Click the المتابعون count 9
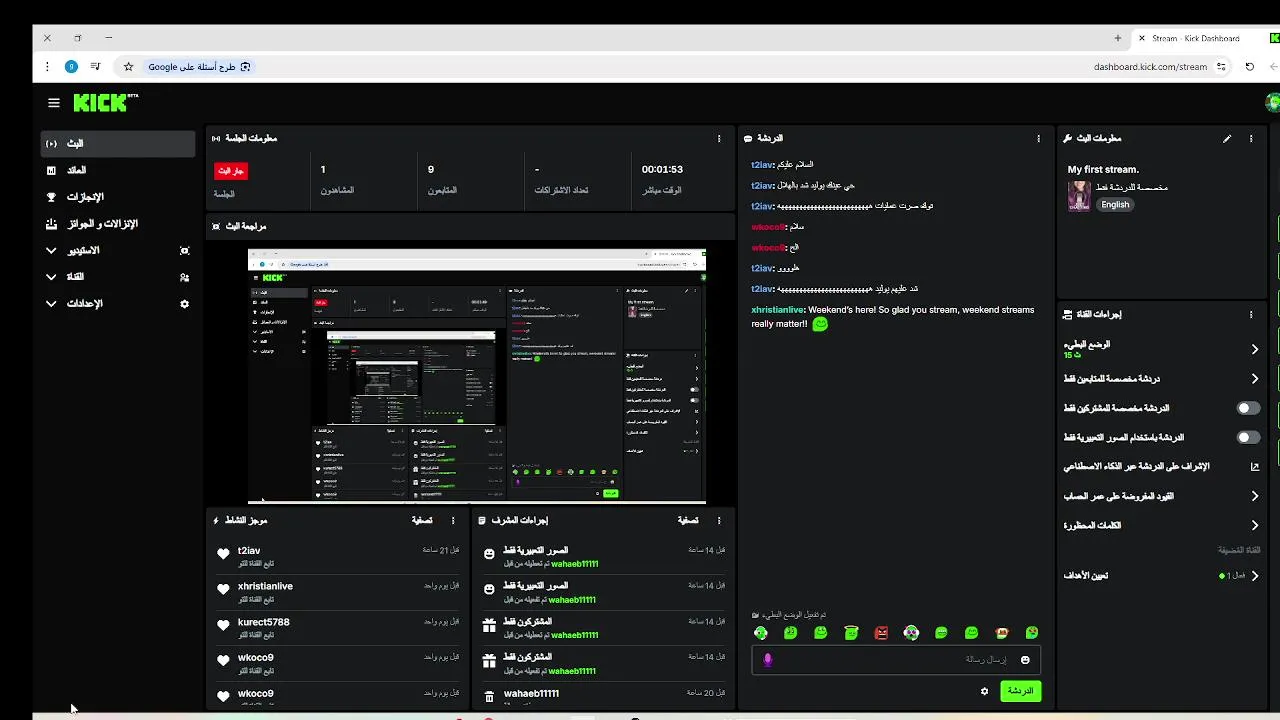1280x720 pixels. 431,170
